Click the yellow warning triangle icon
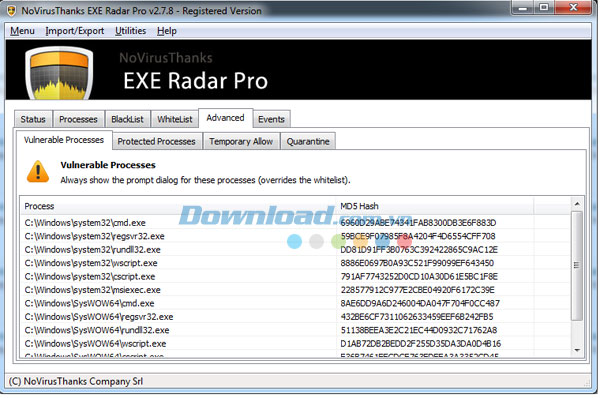The height and width of the screenshot is (398, 600). coord(38,171)
